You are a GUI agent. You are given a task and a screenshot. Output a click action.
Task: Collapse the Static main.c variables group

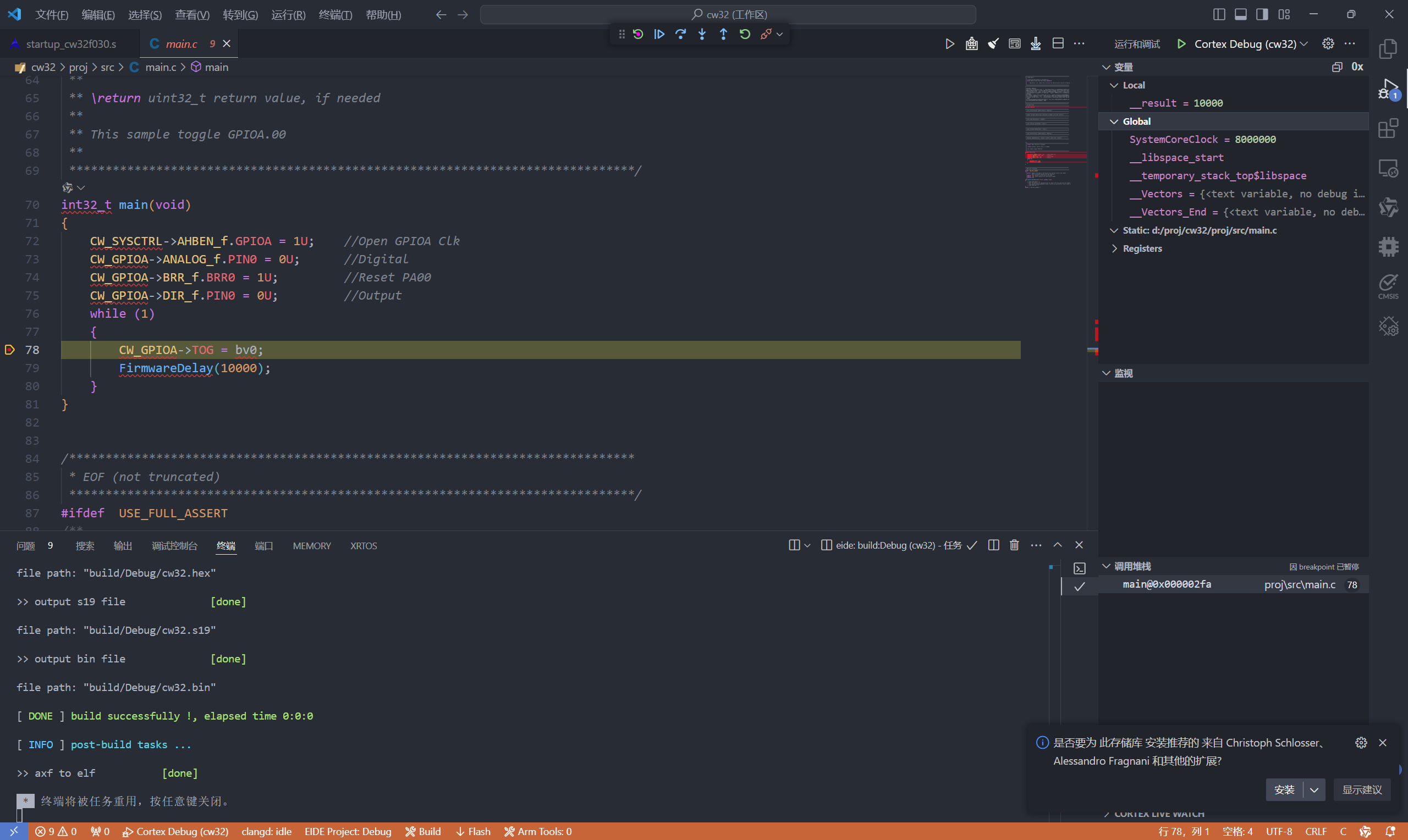[1114, 230]
